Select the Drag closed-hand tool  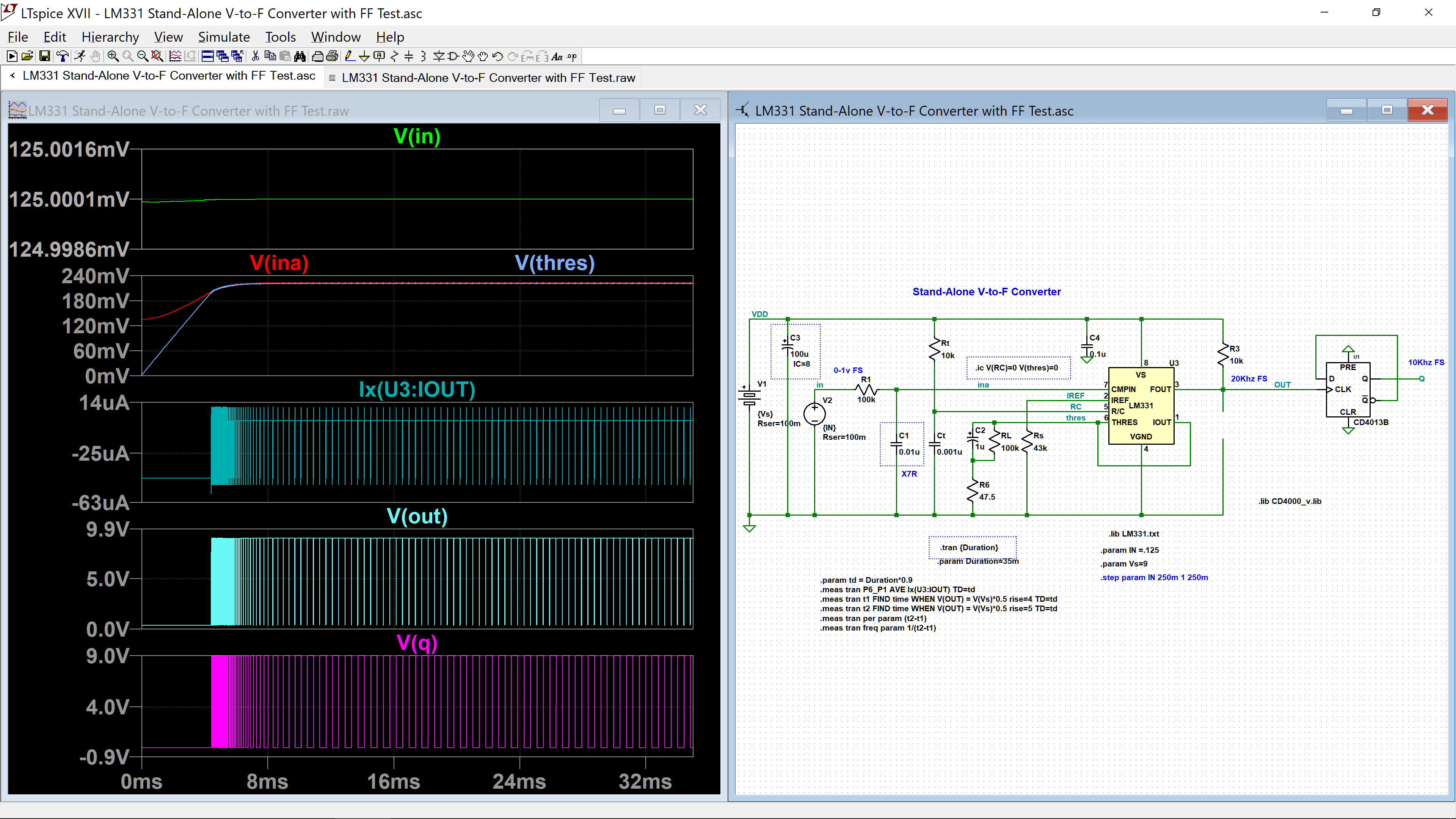pyautogui.click(x=483, y=56)
